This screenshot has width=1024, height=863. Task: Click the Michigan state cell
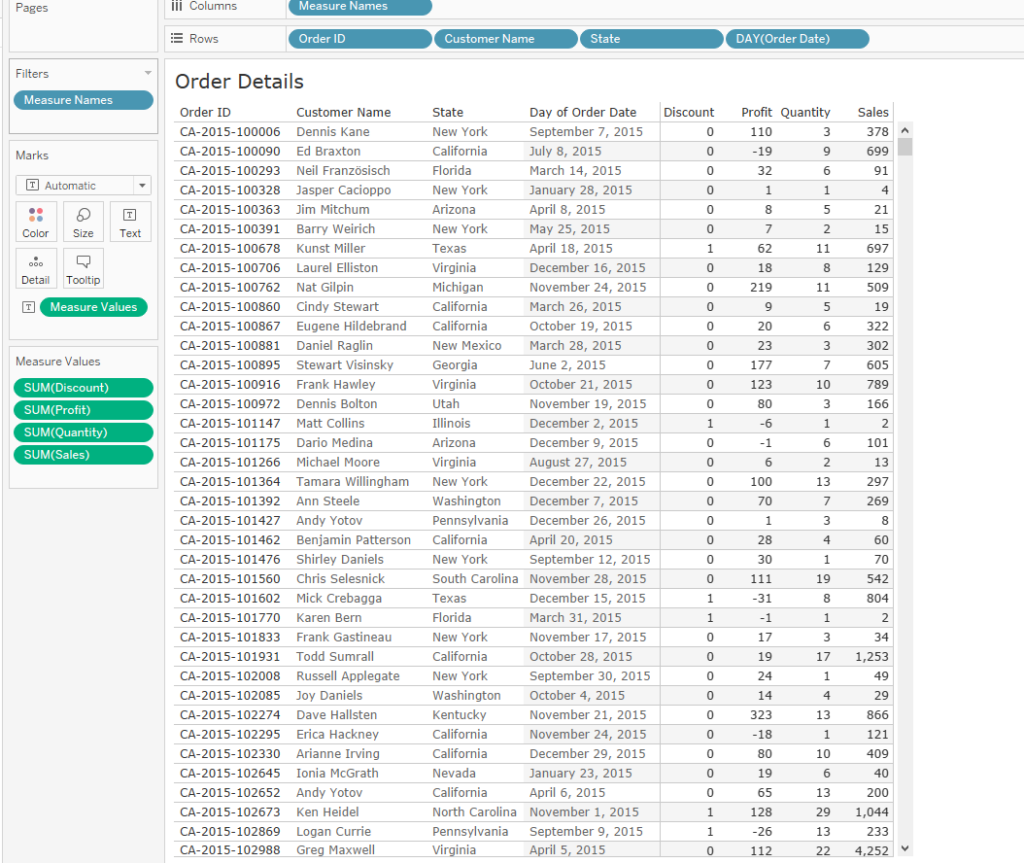[458, 287]
